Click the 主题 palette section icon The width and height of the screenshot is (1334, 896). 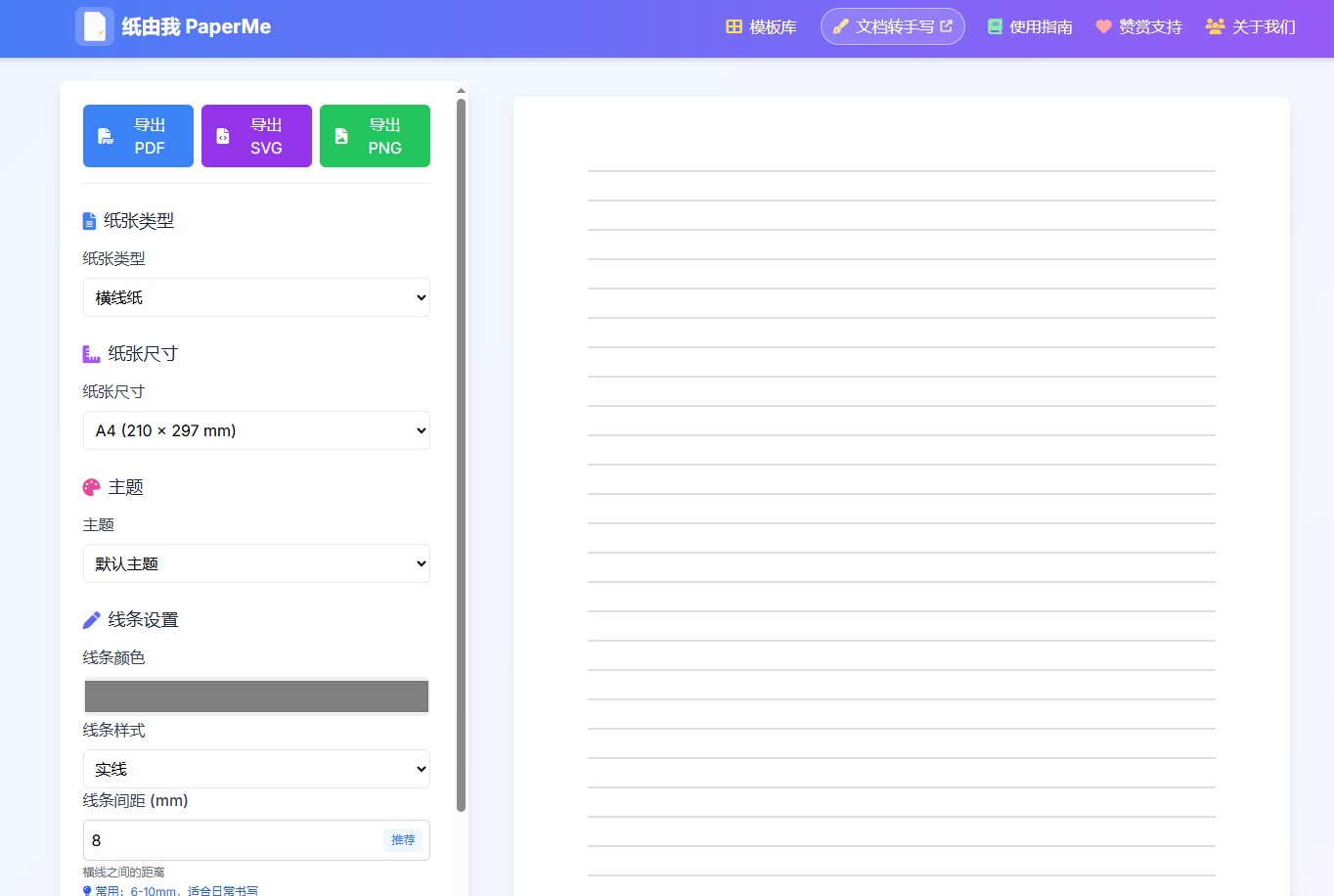point(92,487)
